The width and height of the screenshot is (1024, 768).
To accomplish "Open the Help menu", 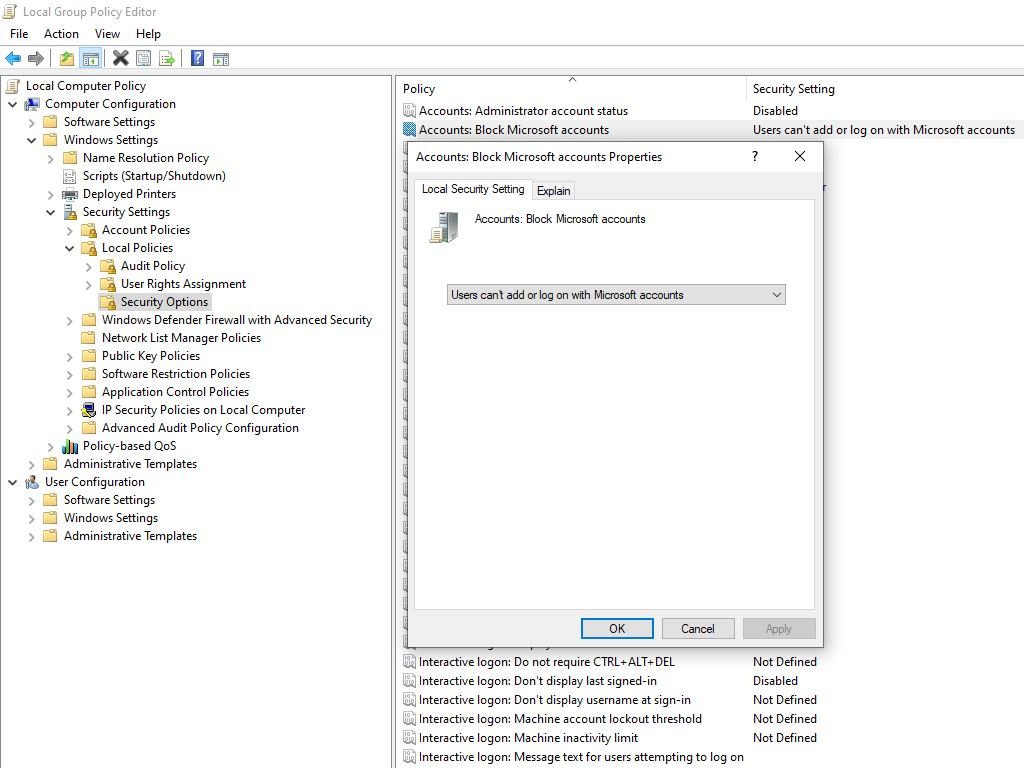I will (148, 34).
